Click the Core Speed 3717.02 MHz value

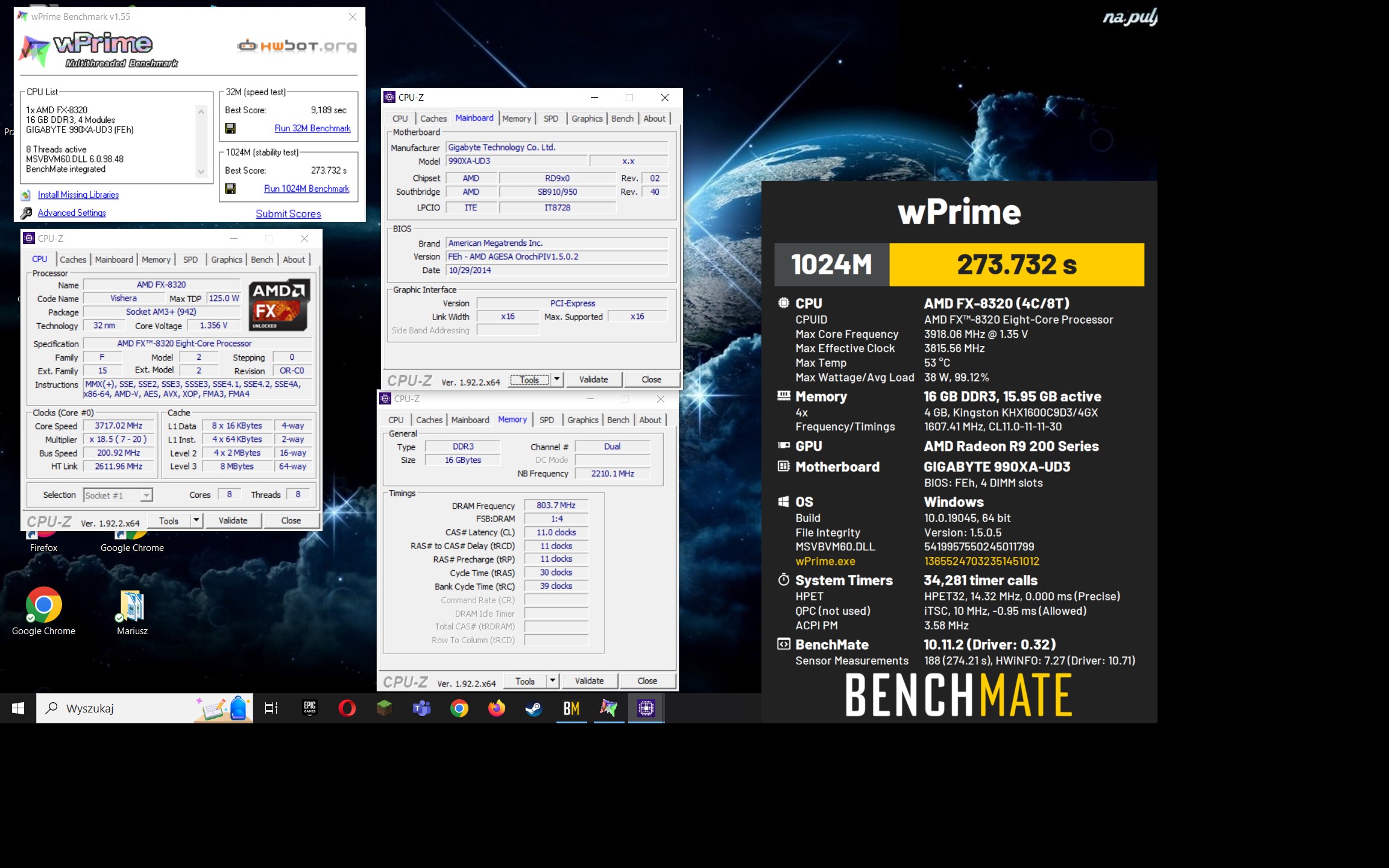point(119,426)
